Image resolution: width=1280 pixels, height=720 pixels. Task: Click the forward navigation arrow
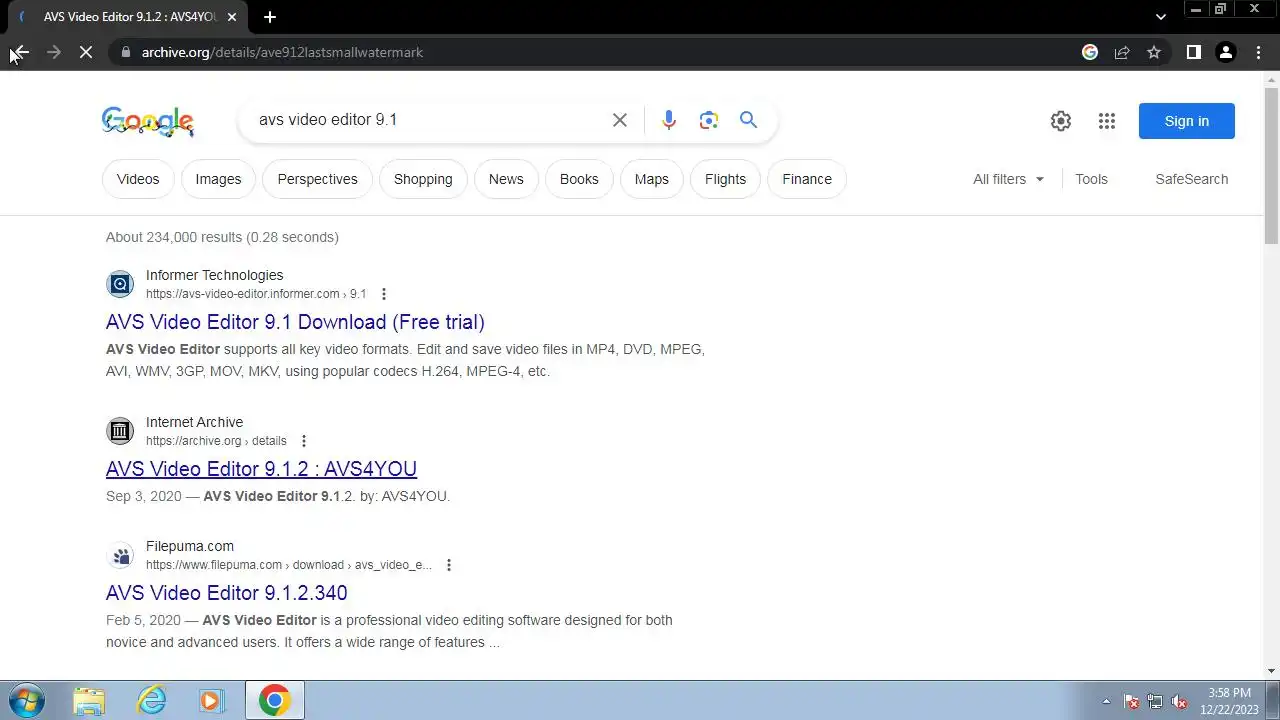[54, 52]
